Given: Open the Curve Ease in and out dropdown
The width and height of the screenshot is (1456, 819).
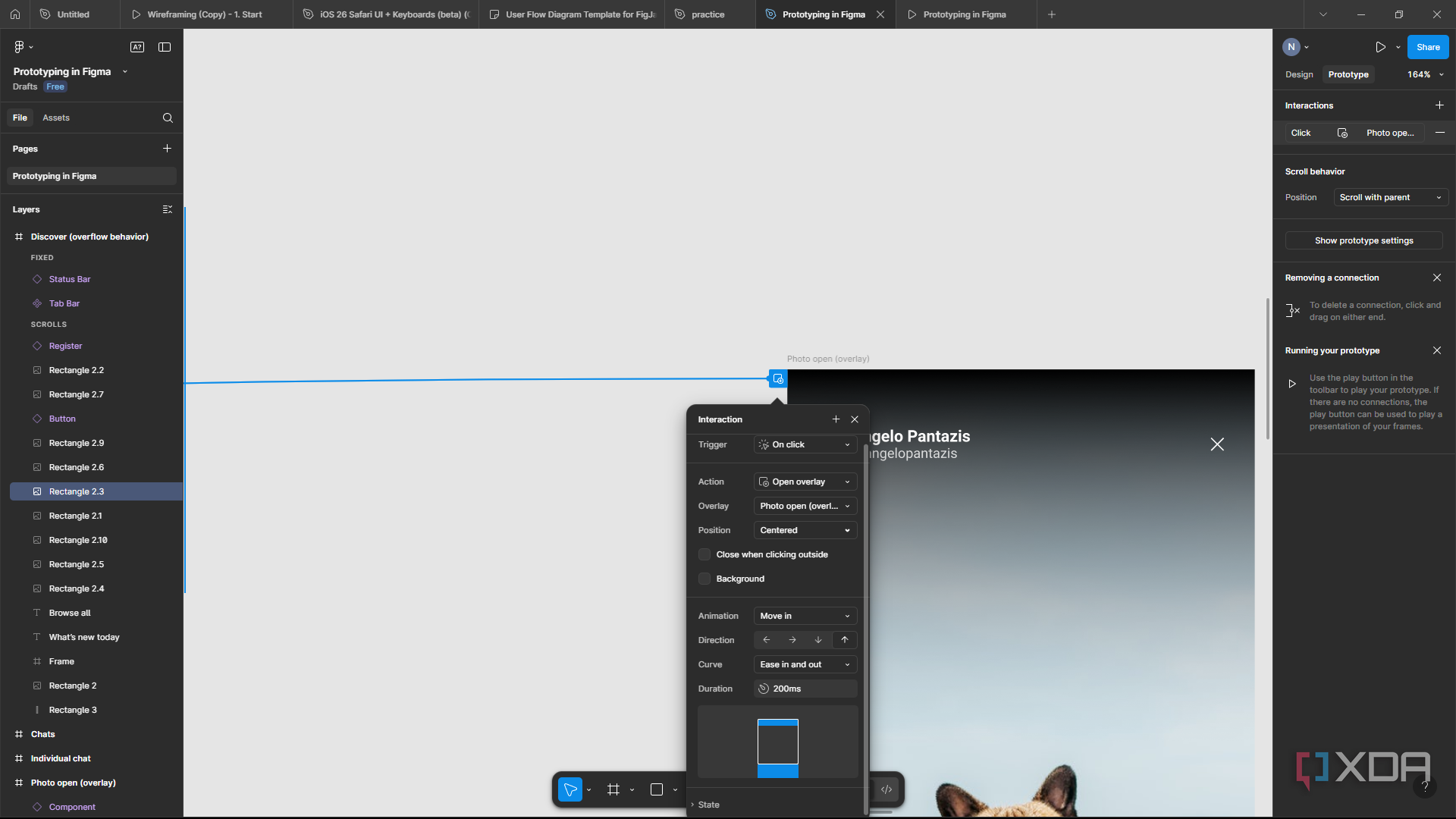Looking at the screenshot, I should pos(805,664).
